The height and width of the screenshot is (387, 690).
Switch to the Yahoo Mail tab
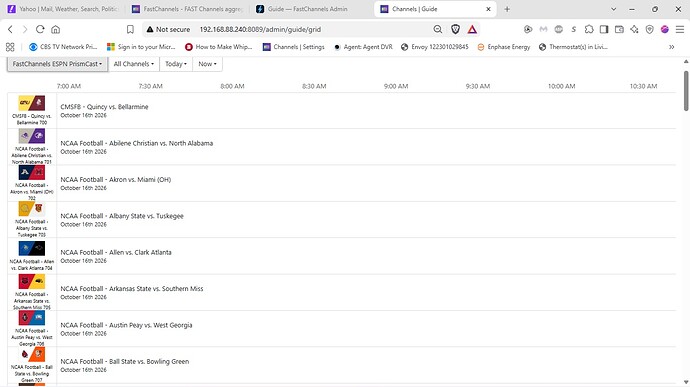click(62, 9)
